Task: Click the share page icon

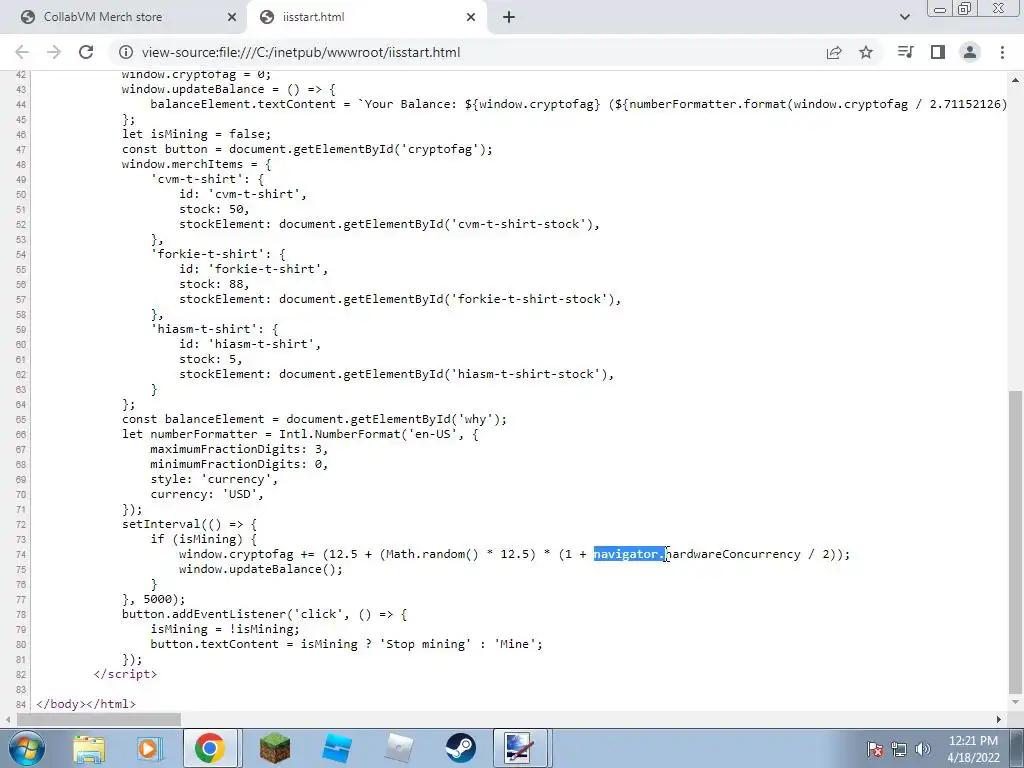Action: pos(834,52)
